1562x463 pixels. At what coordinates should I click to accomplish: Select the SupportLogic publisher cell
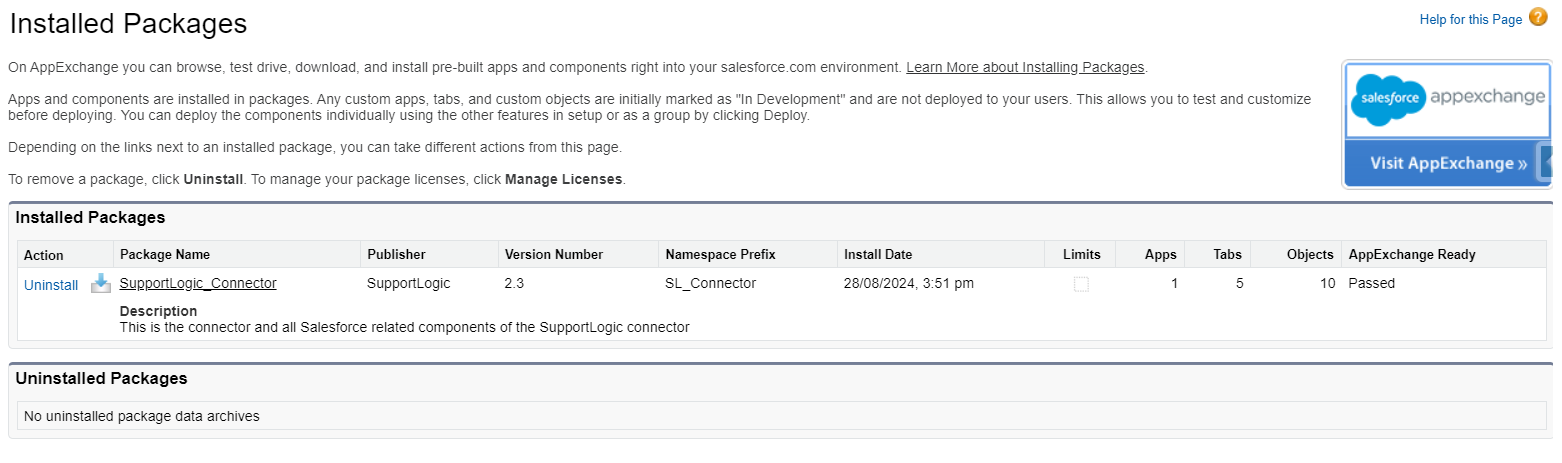pyautogui.click(x=409, y=283)
